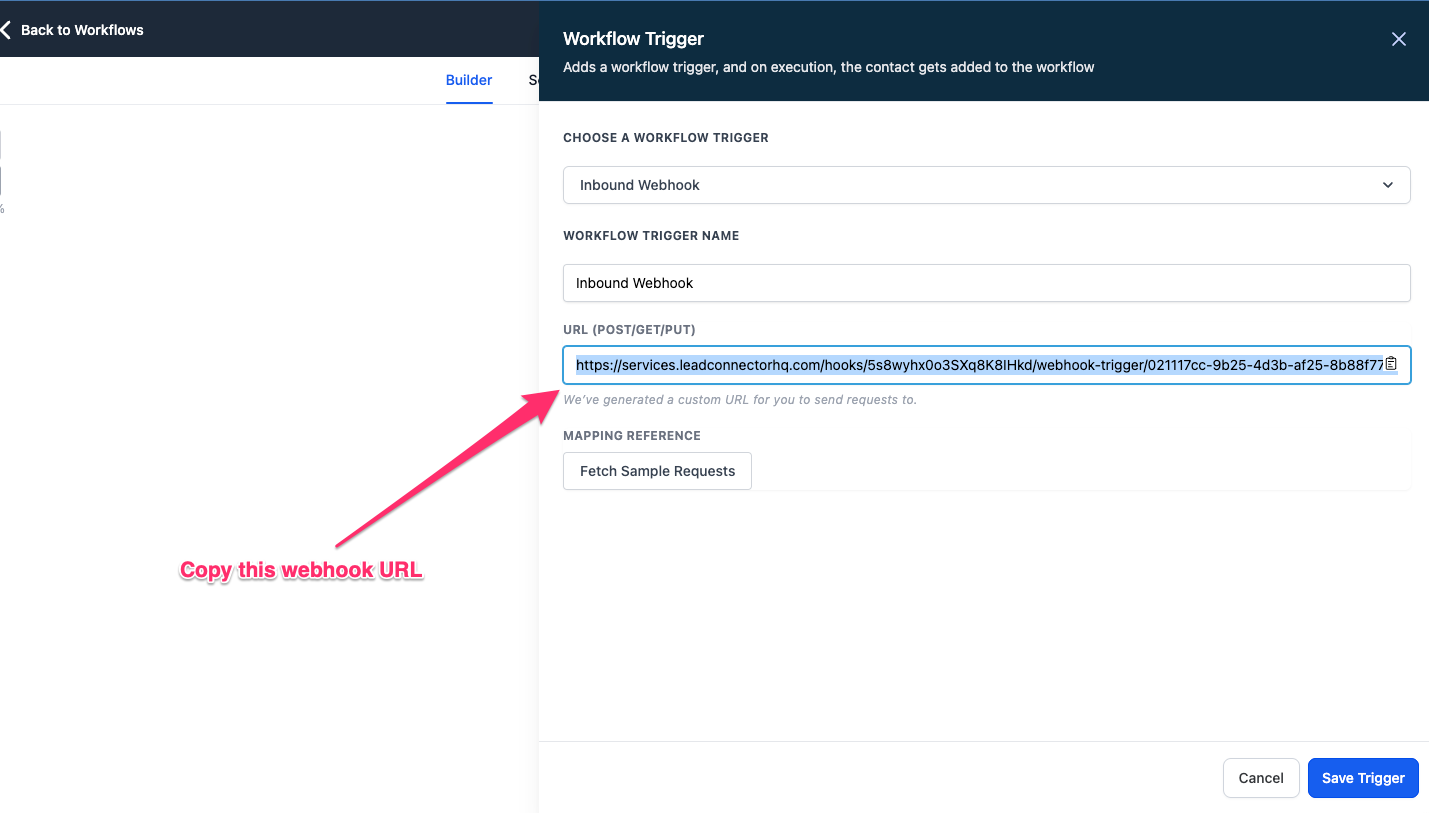The height and width of the screenshot is (813, 1429).
Task: Copy the webhook URL using the clipboard icon
Action: click(1391, 365)
